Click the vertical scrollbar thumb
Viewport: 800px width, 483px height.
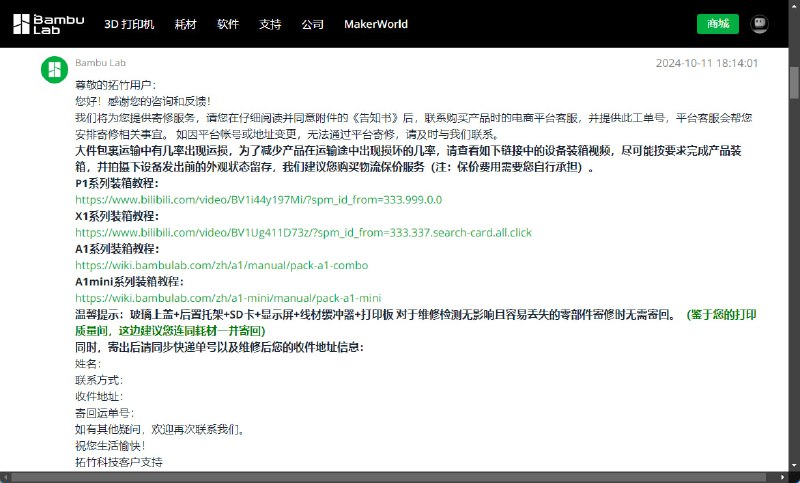[794, 83]
